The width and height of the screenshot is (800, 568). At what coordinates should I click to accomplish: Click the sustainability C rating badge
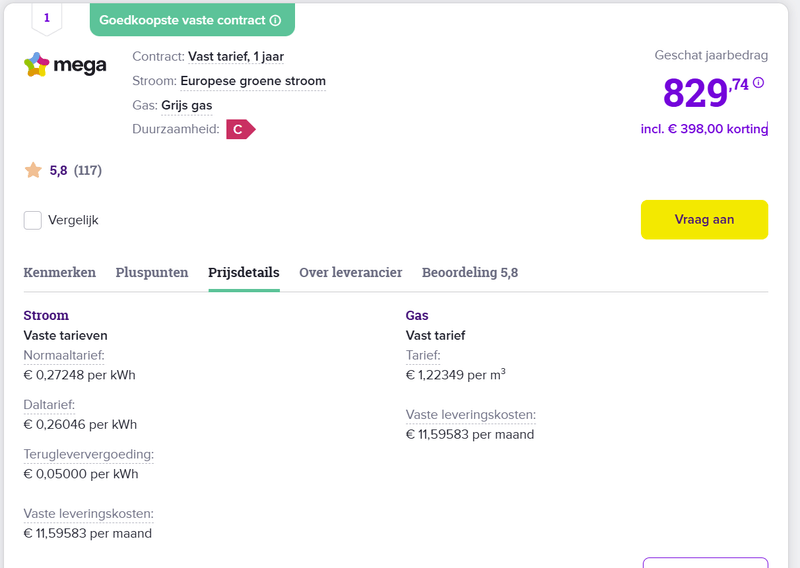coord(240,129)
